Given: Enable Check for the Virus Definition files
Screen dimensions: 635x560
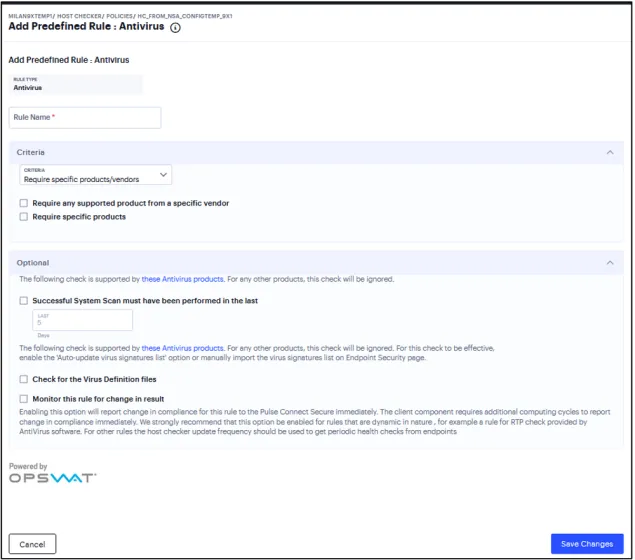Looking at the screenshot, I should (24, 379).
